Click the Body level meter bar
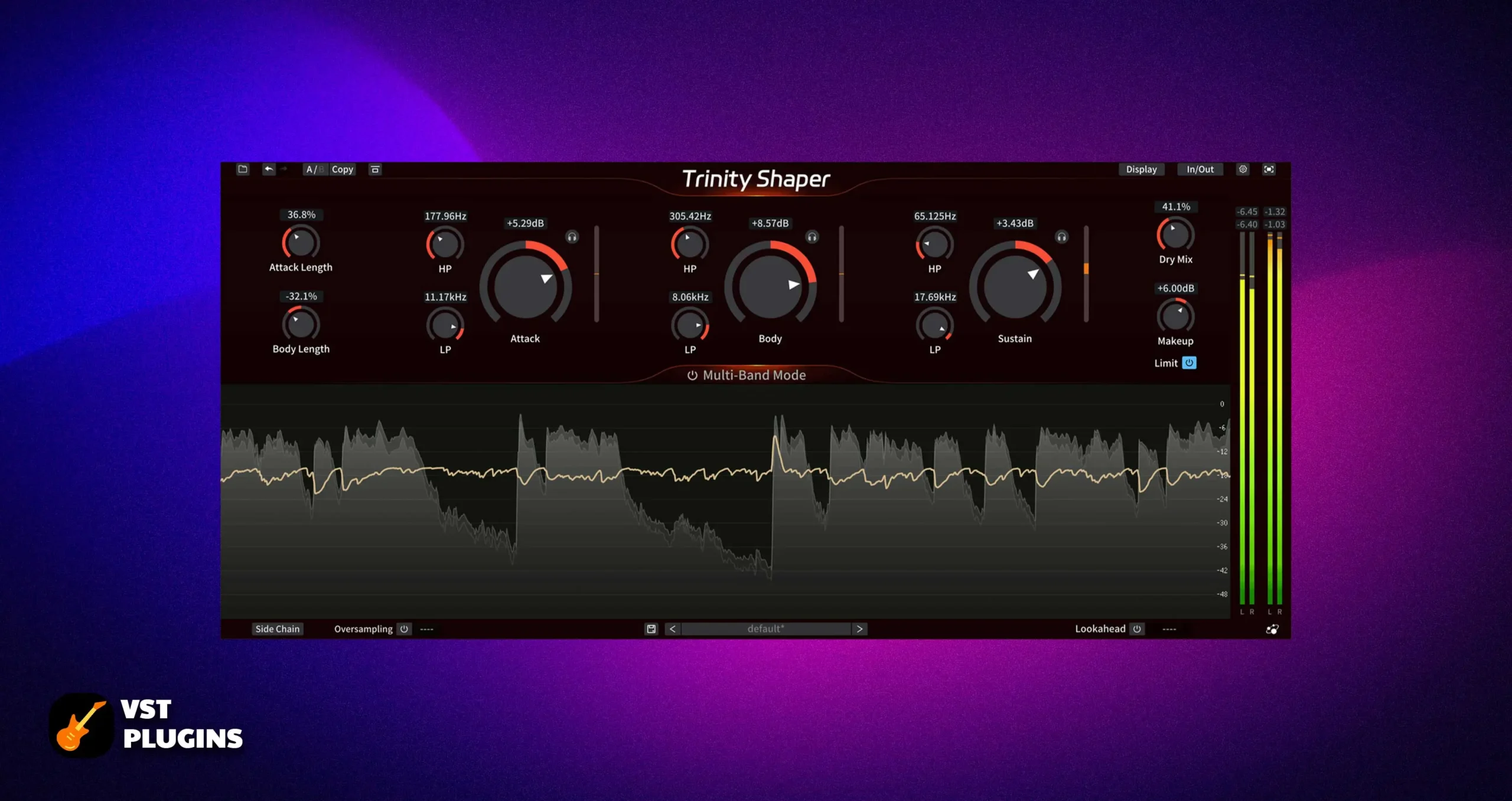The image size is (1512, 801). 841,274
